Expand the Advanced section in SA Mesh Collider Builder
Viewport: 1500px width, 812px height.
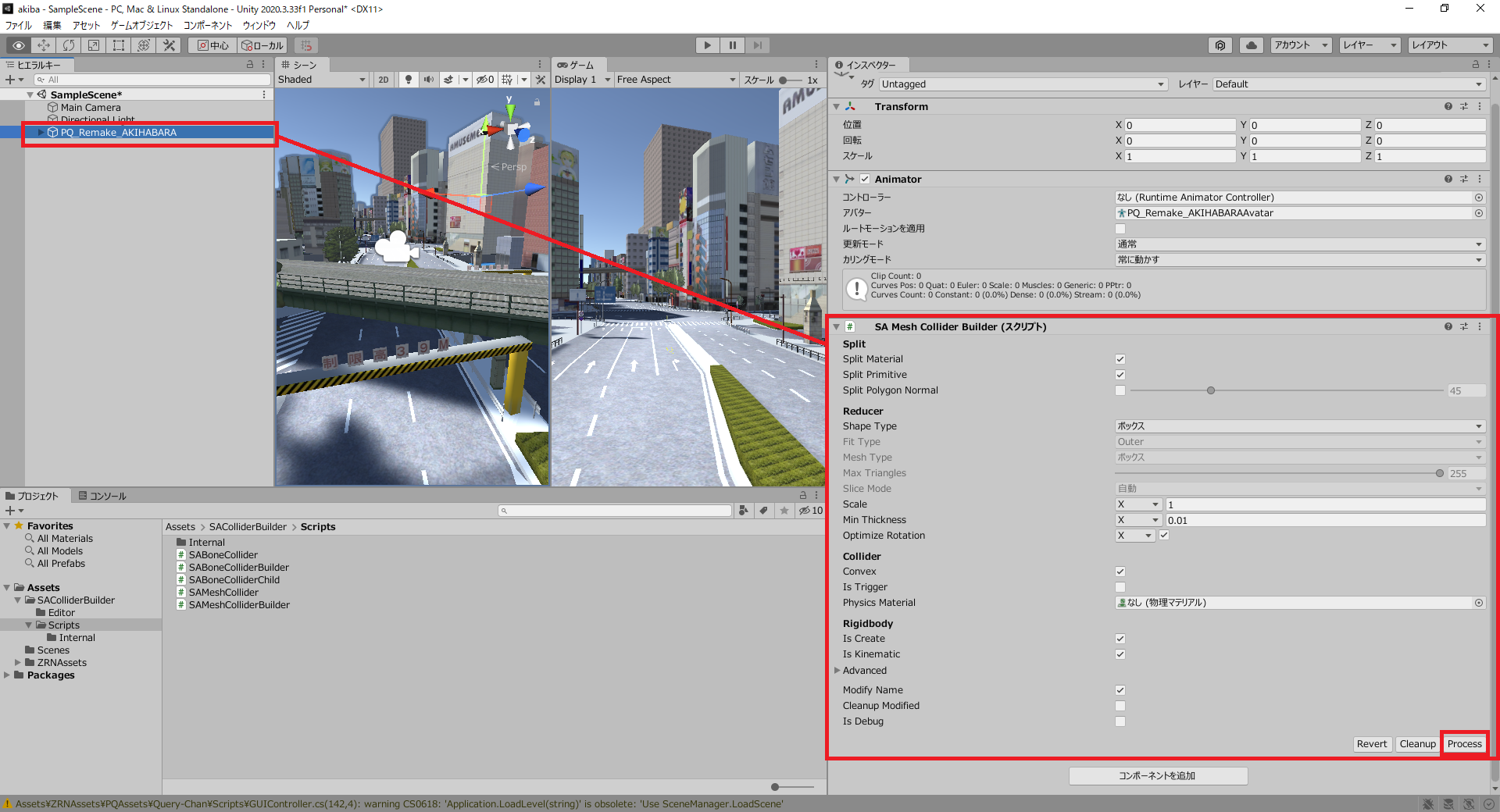[x=837, y=670]
